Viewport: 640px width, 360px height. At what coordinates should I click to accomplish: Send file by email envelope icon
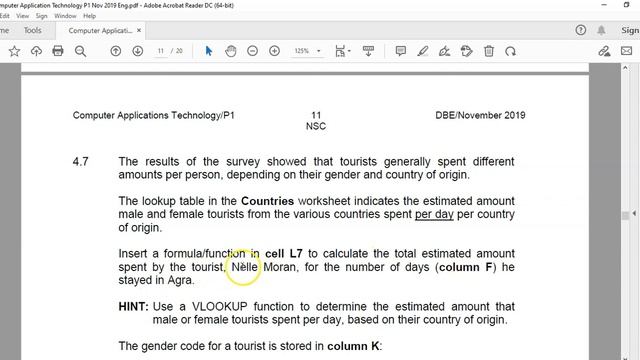[627, 51]
